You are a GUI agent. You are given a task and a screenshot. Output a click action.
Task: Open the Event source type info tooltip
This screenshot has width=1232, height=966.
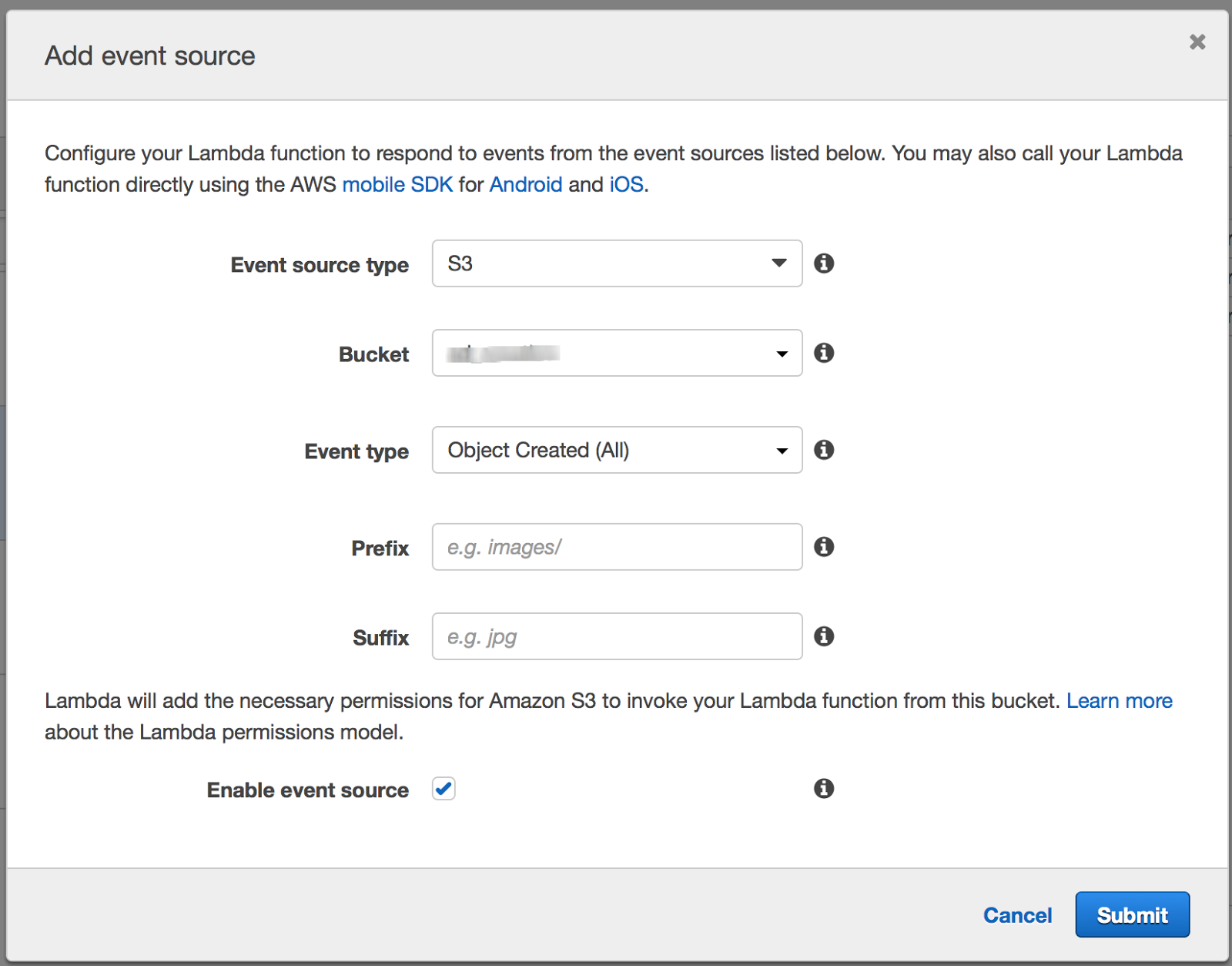click(x=823, y=263)
